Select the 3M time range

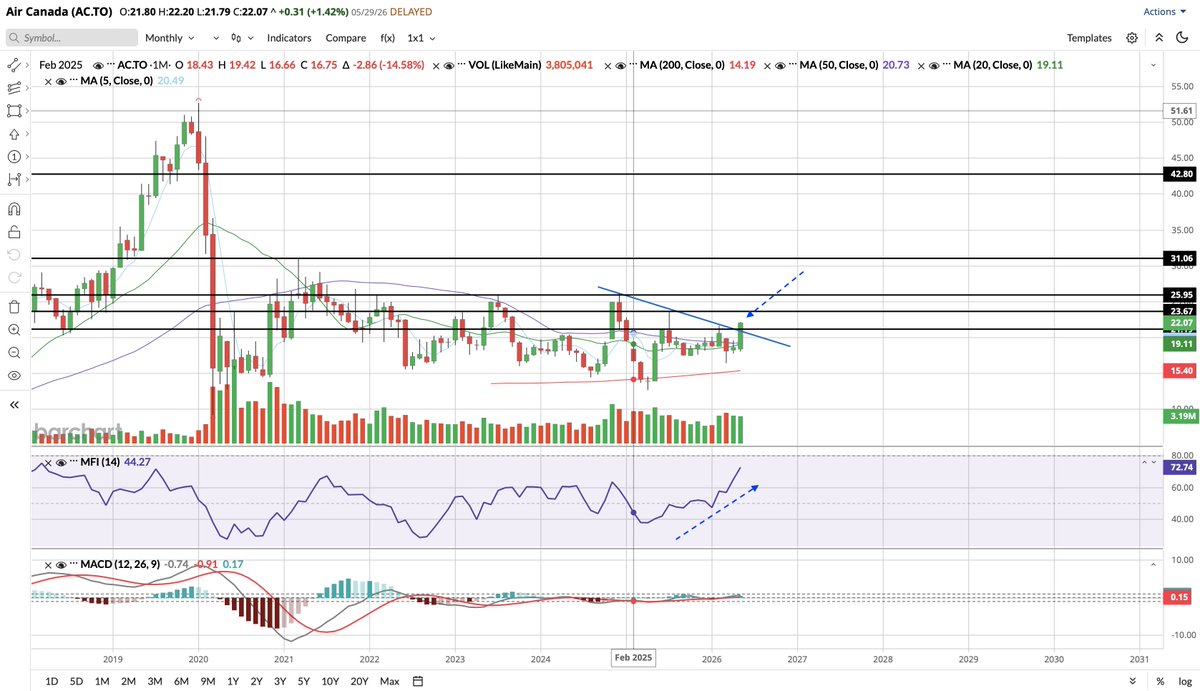[x=155, y=681]
